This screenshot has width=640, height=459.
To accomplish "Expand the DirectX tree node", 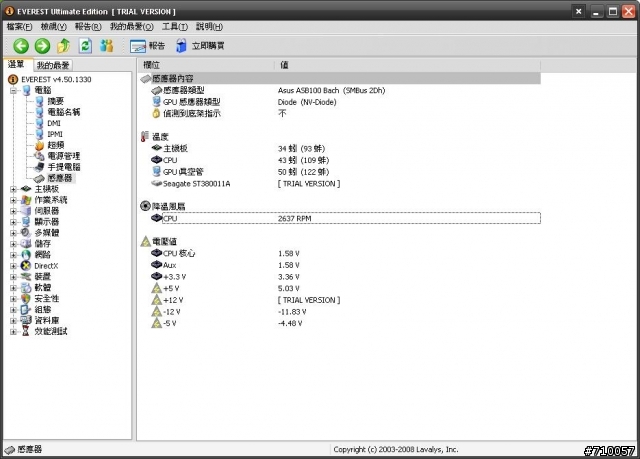I will tap(13, 266).
